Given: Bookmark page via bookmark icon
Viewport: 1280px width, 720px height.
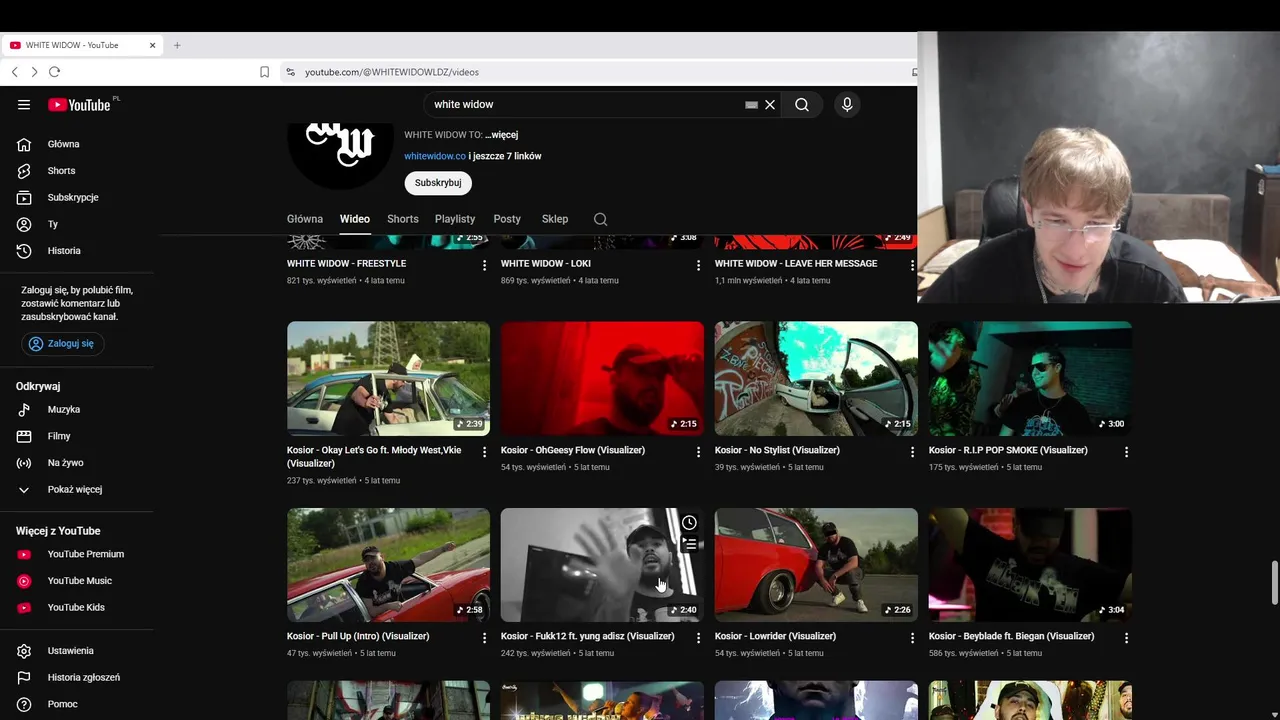Looking at the screenshot, I should pyautogui.click(x=264, y=72).
